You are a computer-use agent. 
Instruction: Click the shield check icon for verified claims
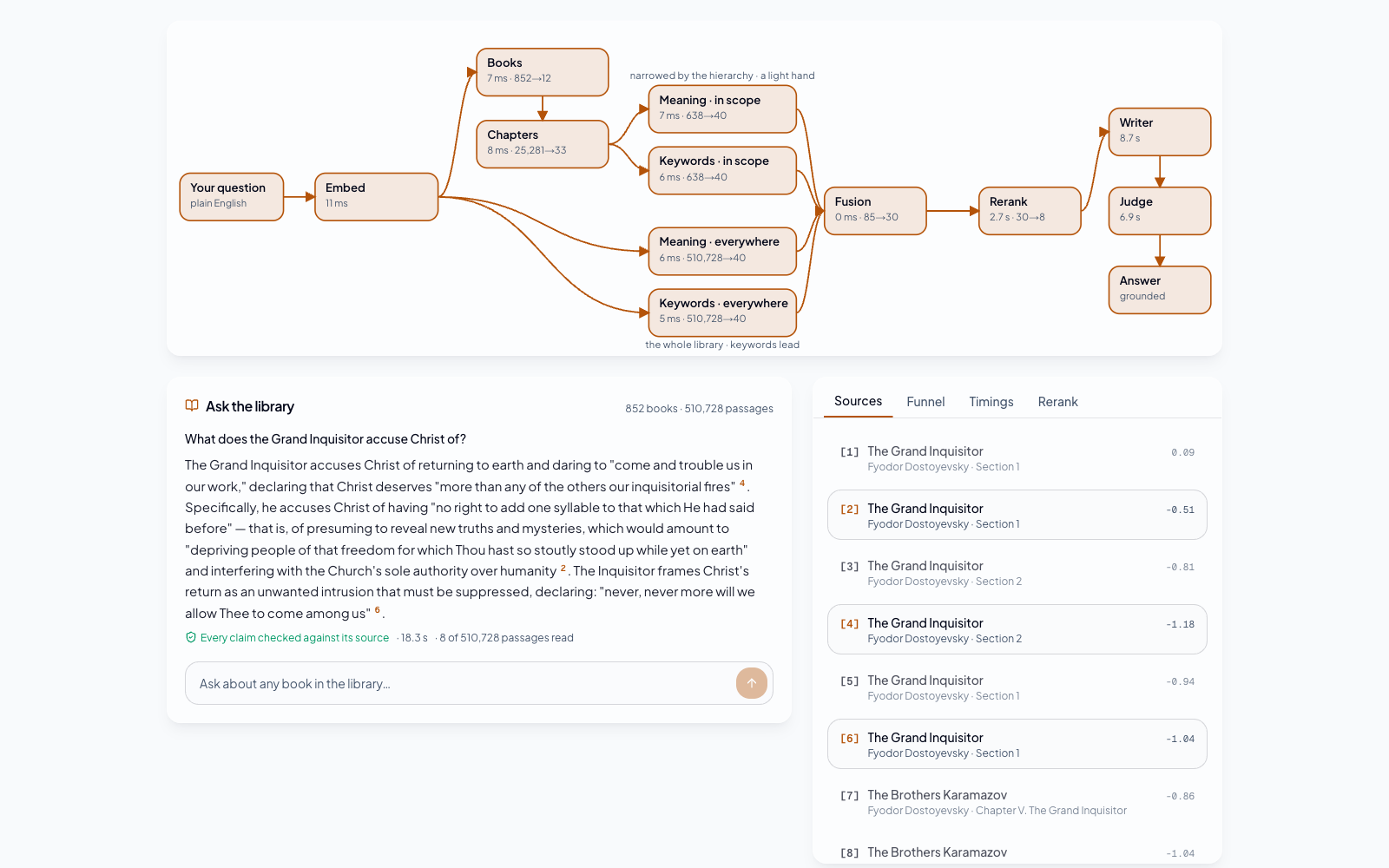click(191, 637)
